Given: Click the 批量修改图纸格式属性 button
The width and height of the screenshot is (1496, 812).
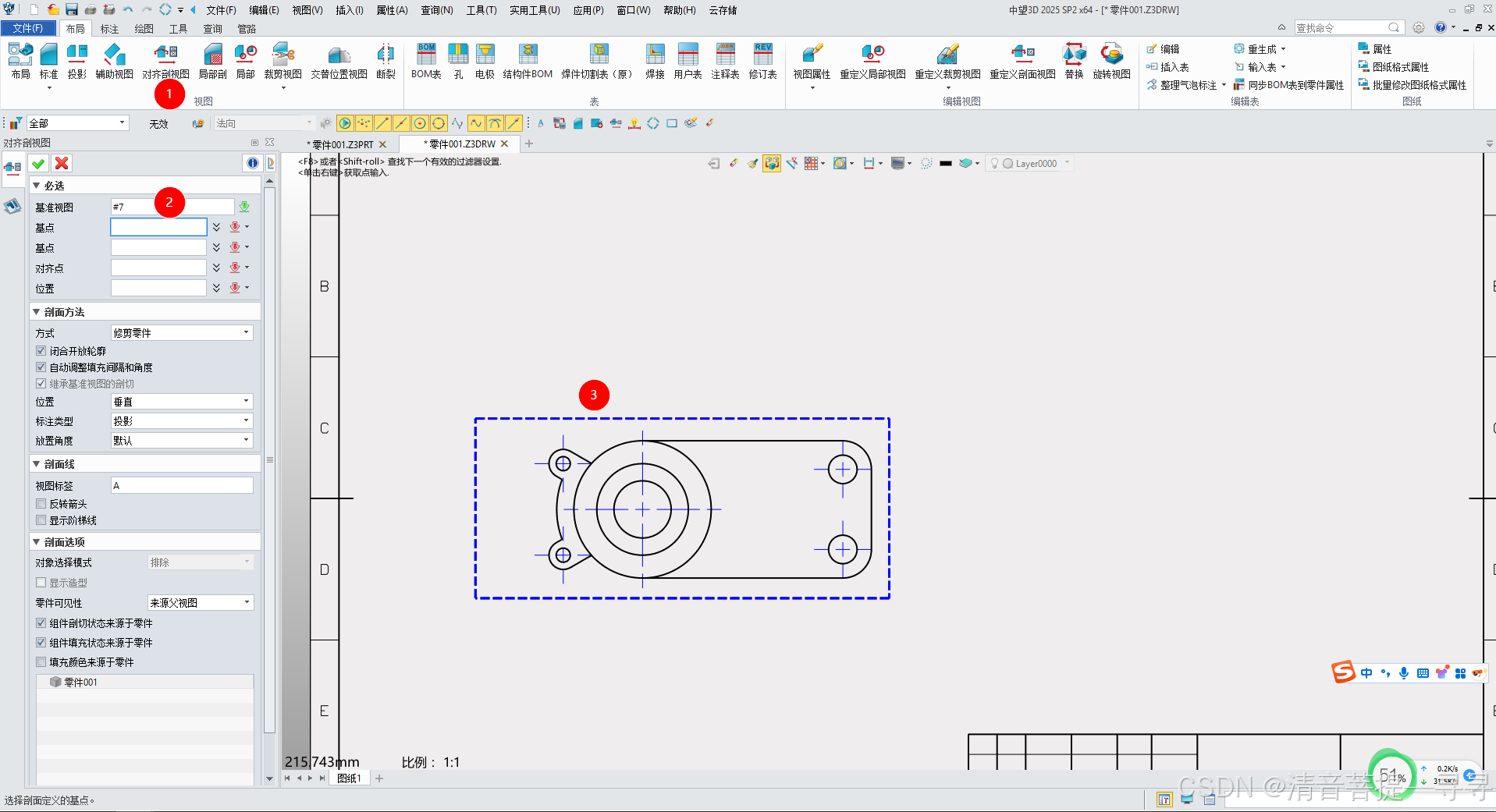Looking at the screenshot, I should (1412, 85).
